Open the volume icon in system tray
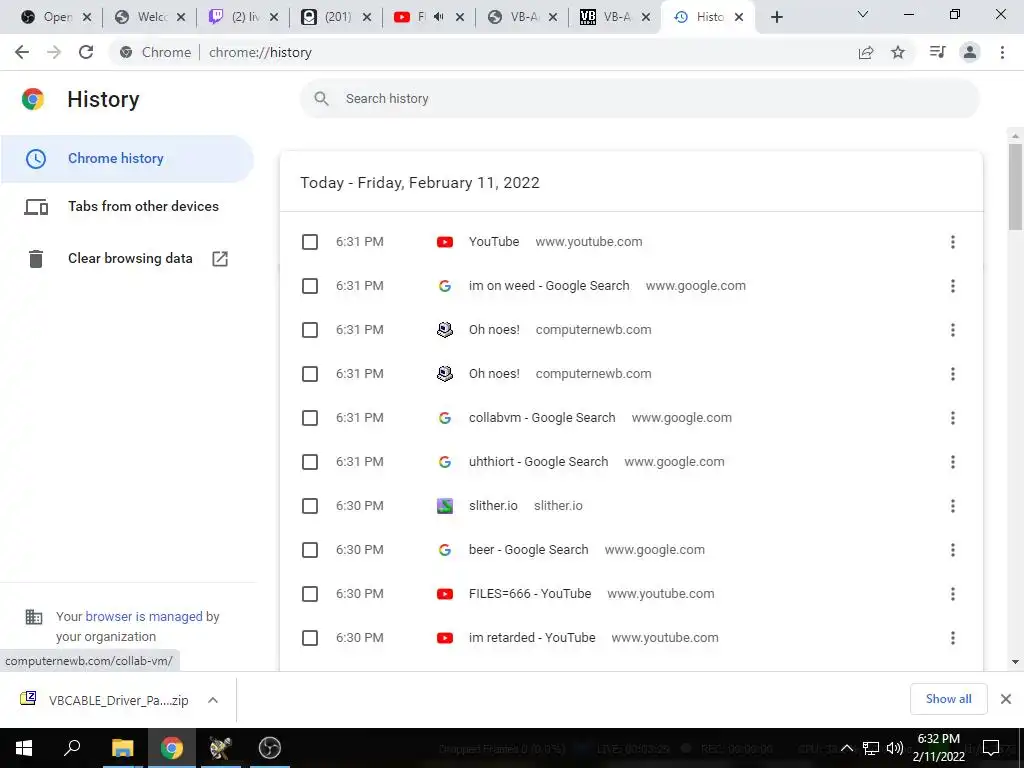The image size is (1024, 768). [x=895, y=748]
